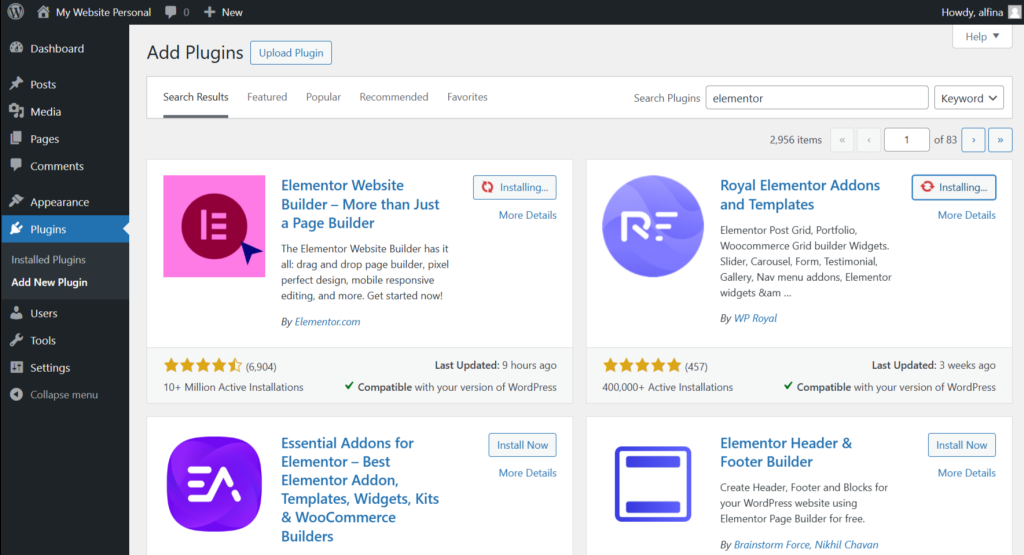Open the comments bubble in admin bar
The image size is (1024, 555).
point(172,12)
